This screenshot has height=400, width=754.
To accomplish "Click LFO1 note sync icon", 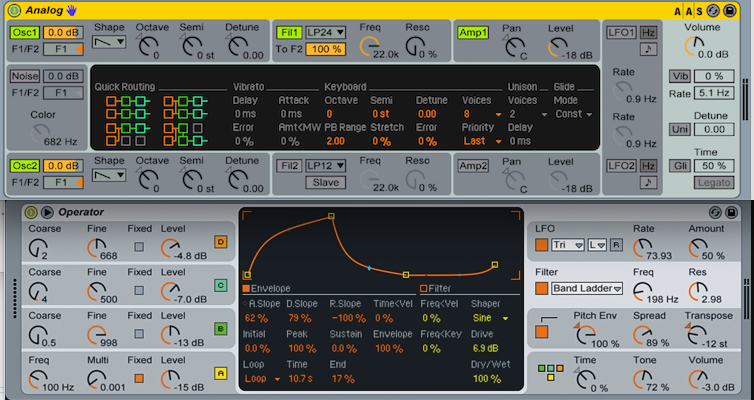I will tap(648, 49).
